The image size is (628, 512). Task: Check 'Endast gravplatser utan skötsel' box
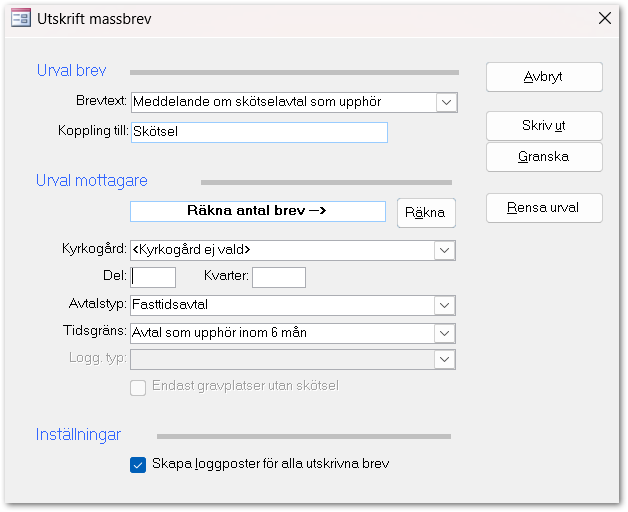[x=138, y=386]
